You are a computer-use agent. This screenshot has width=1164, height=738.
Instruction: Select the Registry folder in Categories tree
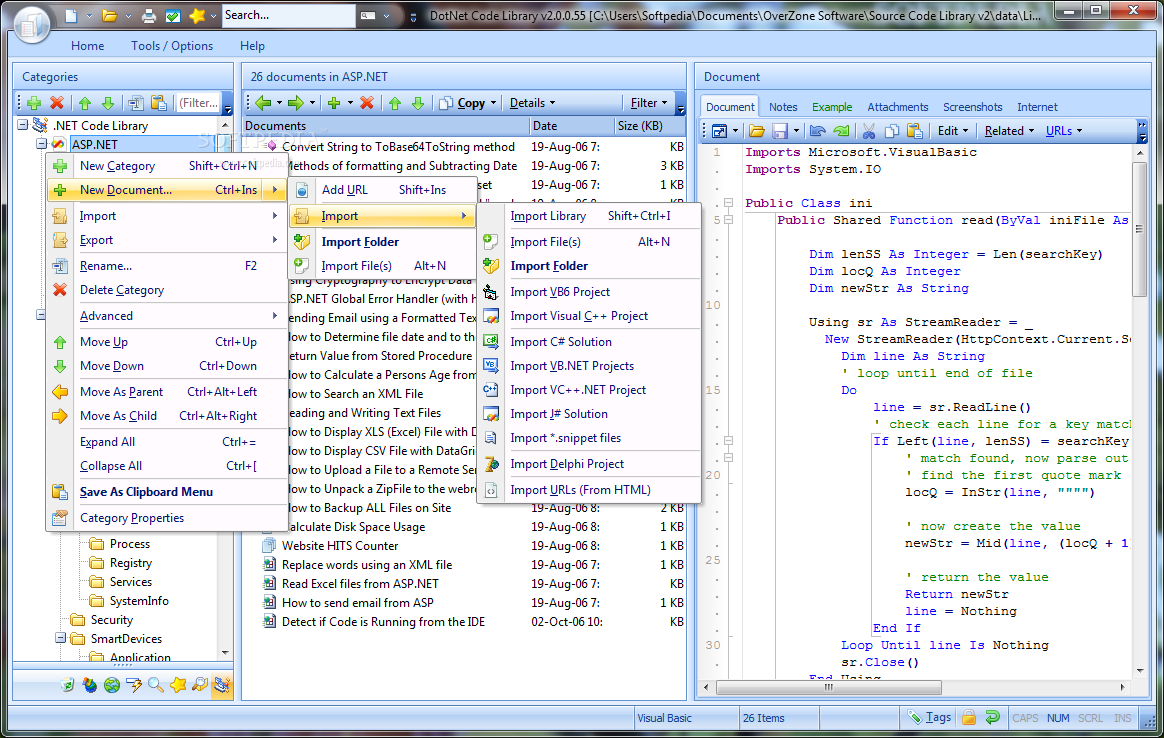click(x=131, y=563)
